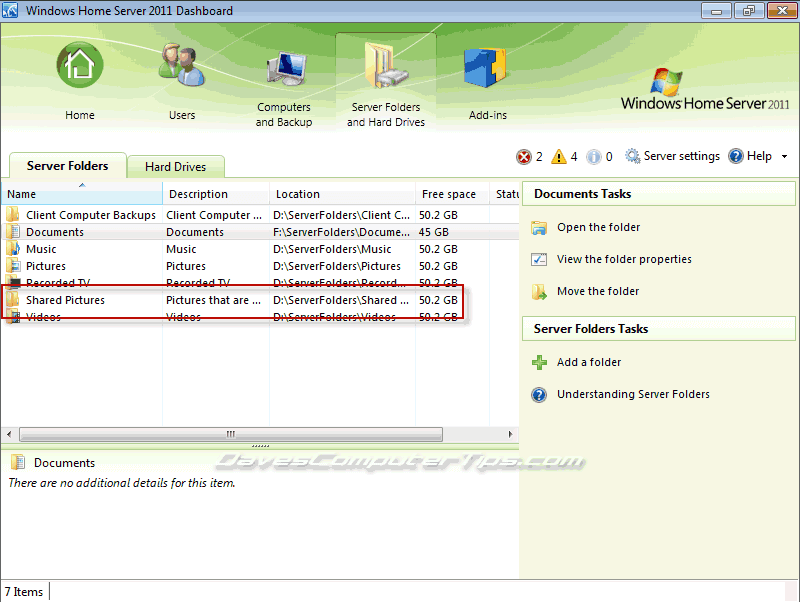Screen dimensions: 800x602
Task: Switch to the Hard Drives tab
Action: coord(176,167)
